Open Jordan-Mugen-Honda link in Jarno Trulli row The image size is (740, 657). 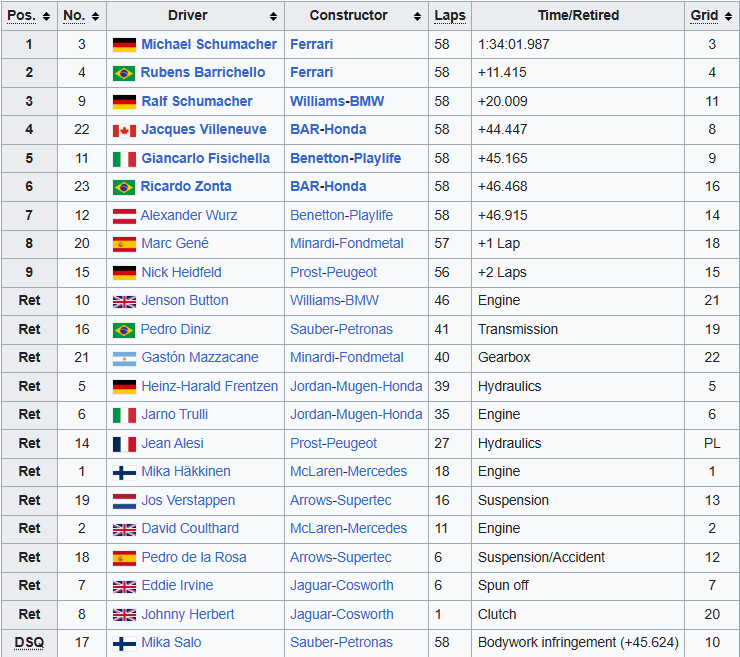coord(356,414)
